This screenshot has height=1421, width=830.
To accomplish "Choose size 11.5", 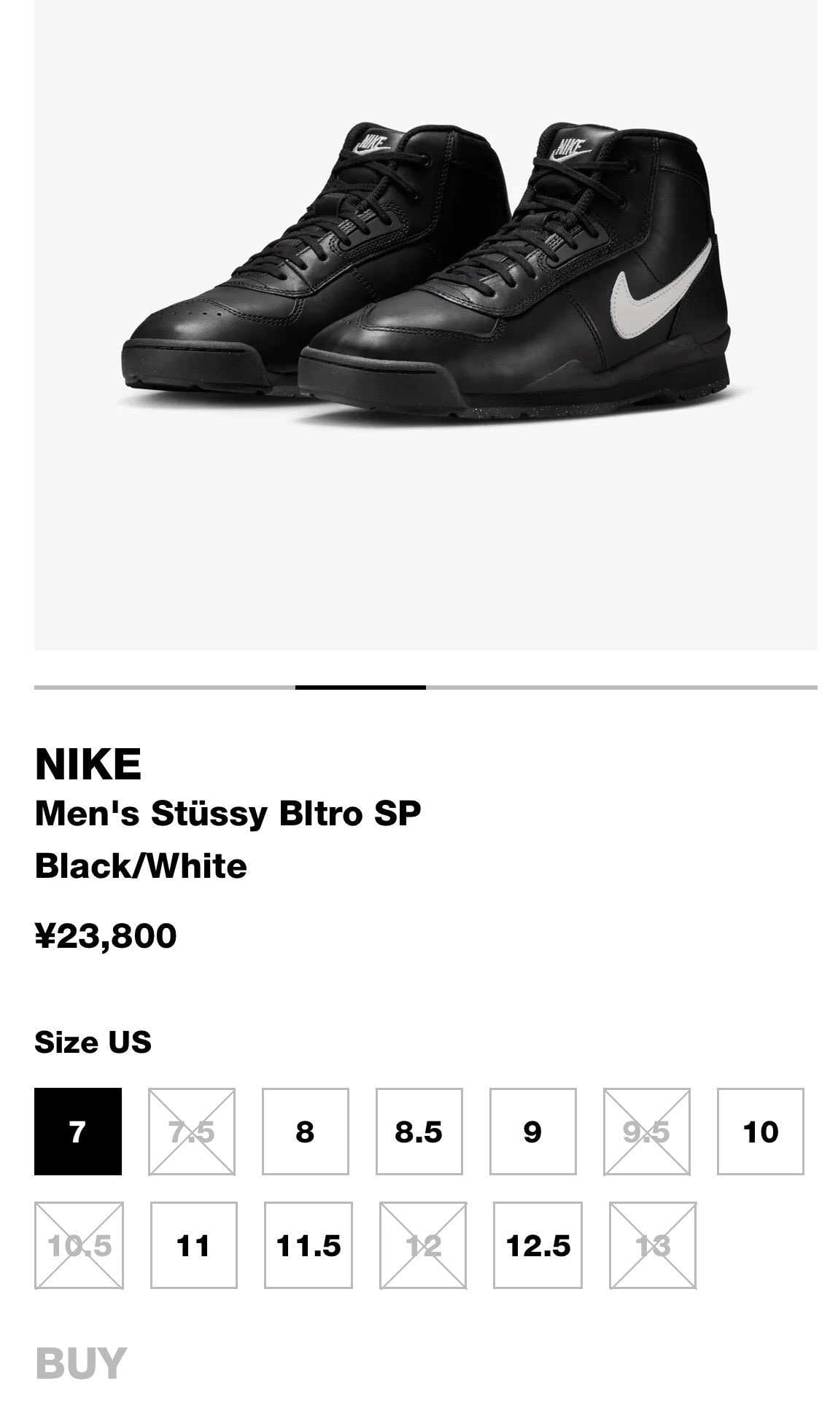I will [308, 1245].
